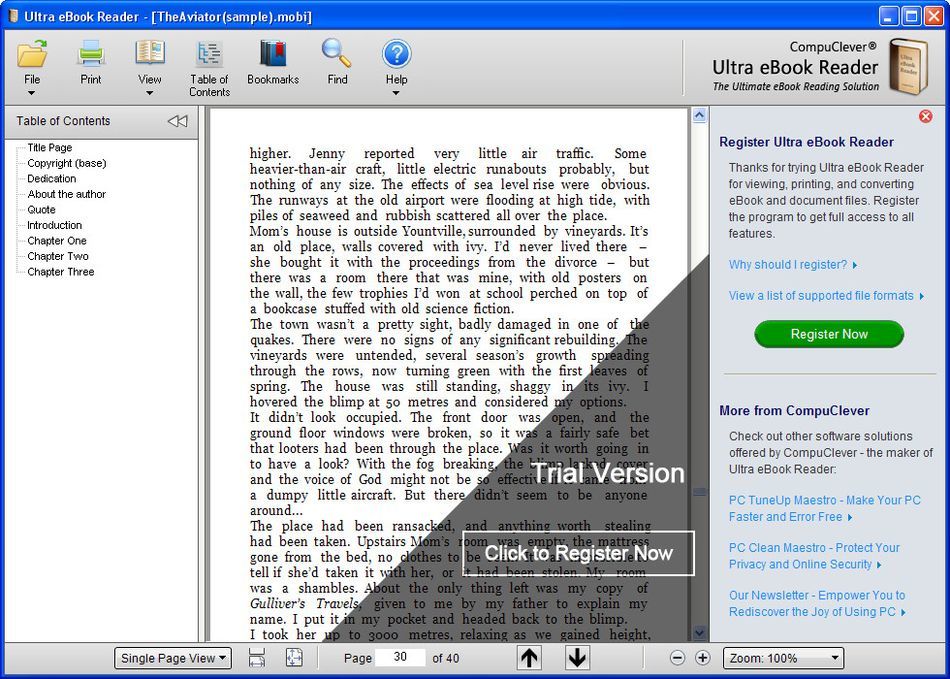Open the Zoom level dropdown
Image resolution: width=950 pixels, height=679 pixels.
[x=783, y=658]
